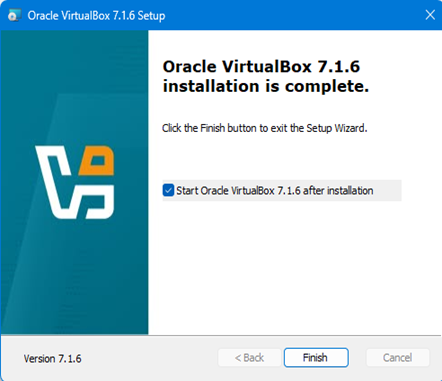Click the greyed-out Cancel button
The image size is (442, 381).
click(397, 358)
